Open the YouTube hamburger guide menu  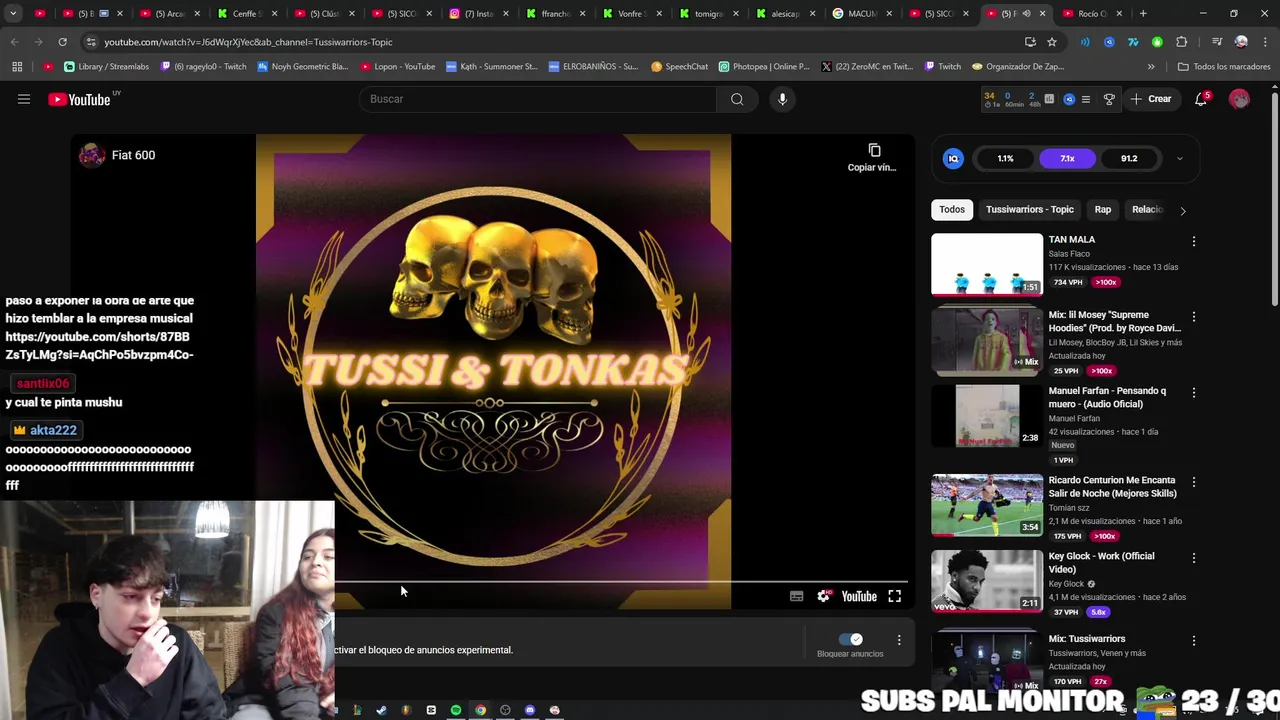click(24, 99)
